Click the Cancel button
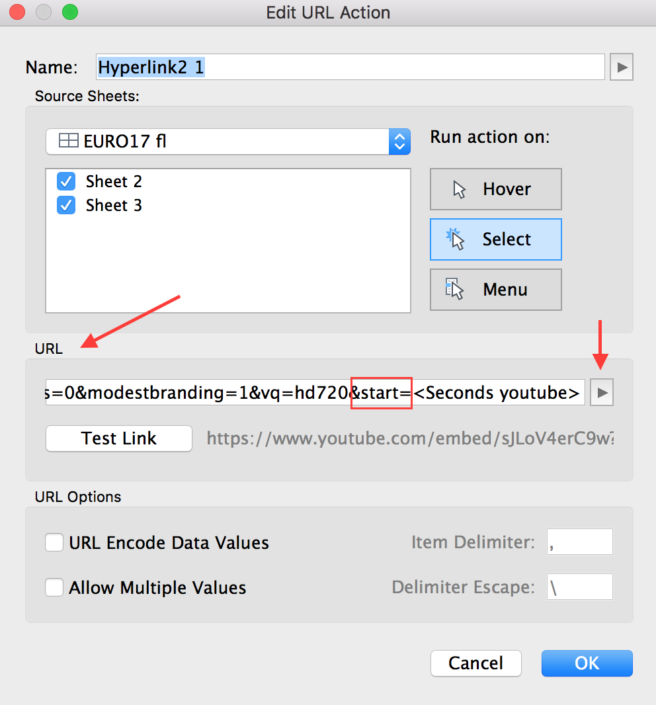This screenshot has height=705, width=656. 476,663
